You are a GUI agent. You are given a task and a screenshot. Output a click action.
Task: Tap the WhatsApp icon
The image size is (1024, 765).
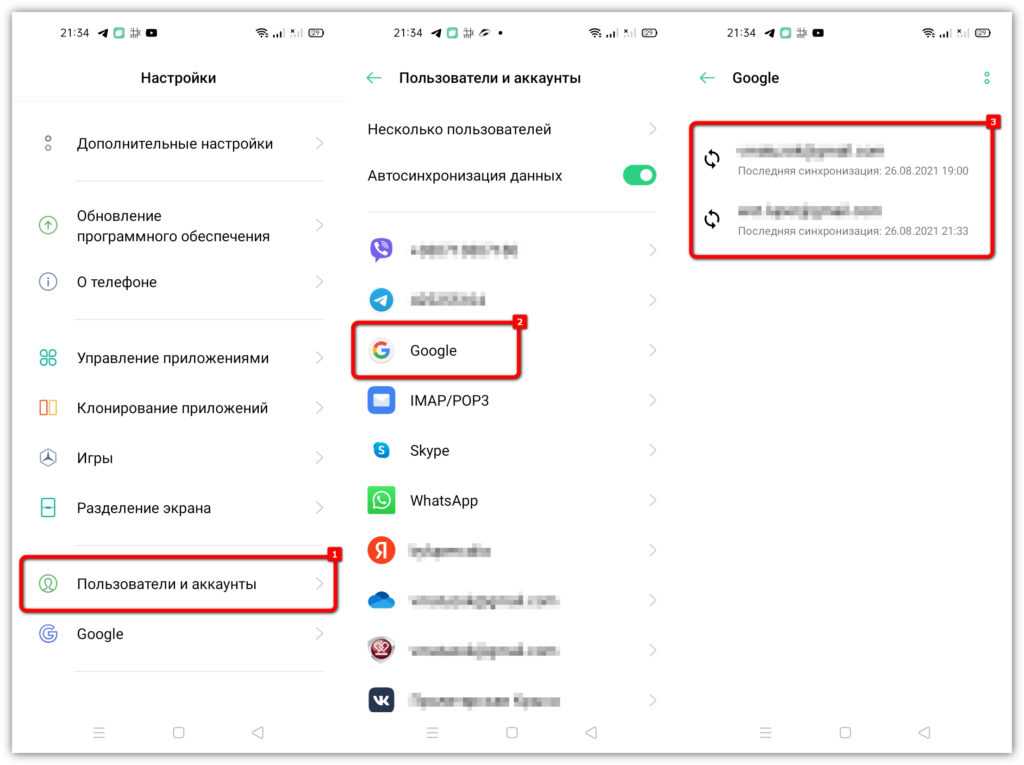click(381, 500)
